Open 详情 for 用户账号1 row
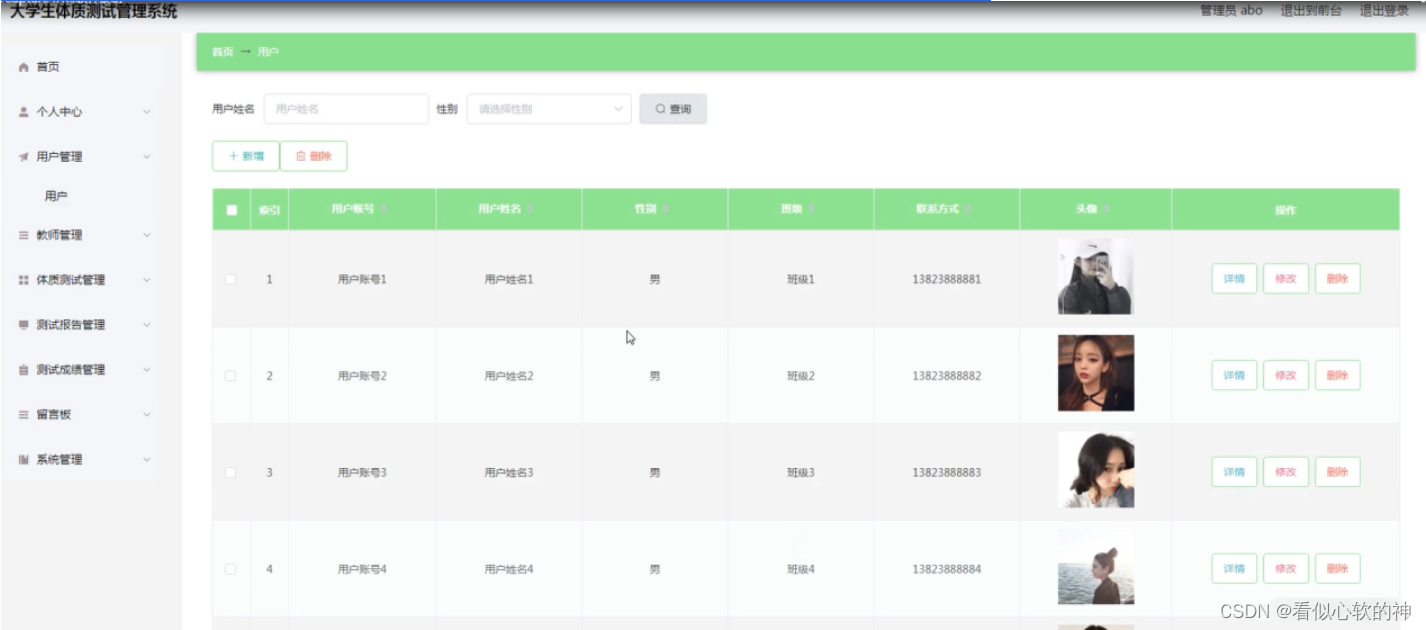The image size is (1426, 630). pyautogui.click(x=1234, y=279)
